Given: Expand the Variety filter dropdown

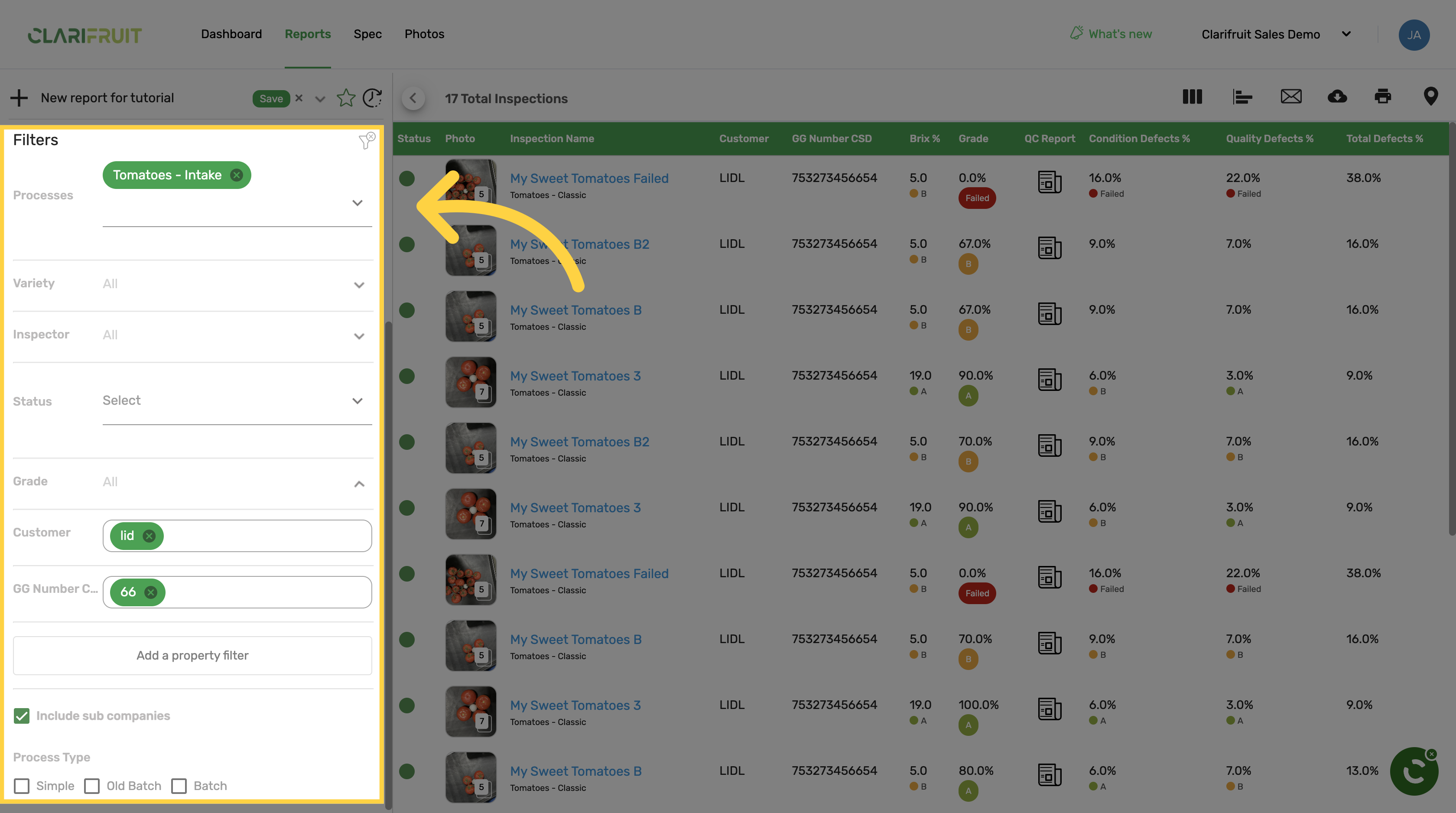Looking at the screenshot, I should (358, 284).
